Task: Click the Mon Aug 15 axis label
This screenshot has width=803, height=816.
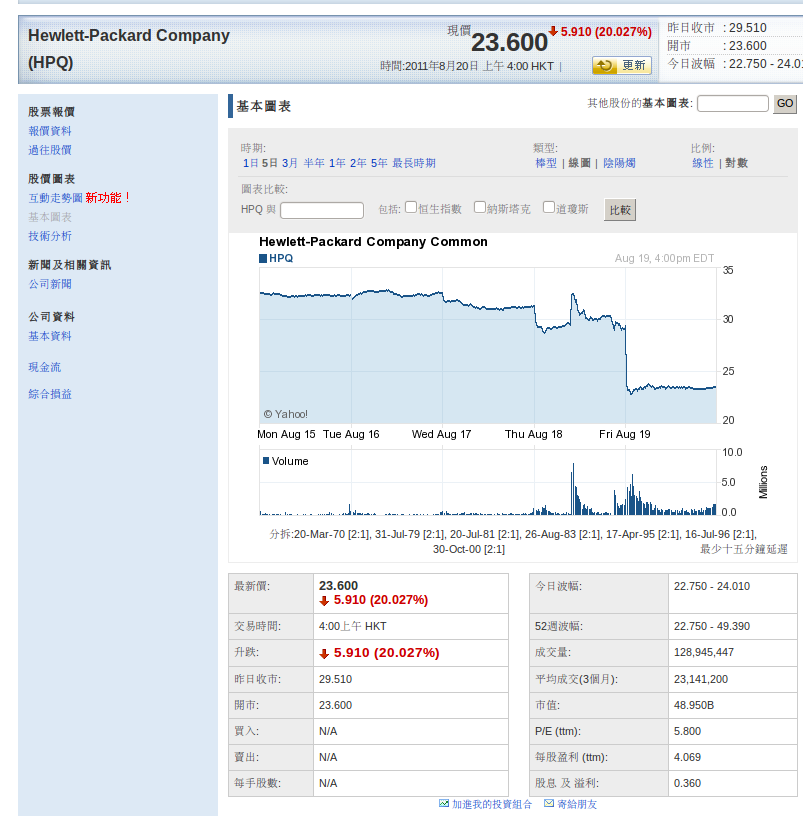Action: pos(286,435)
